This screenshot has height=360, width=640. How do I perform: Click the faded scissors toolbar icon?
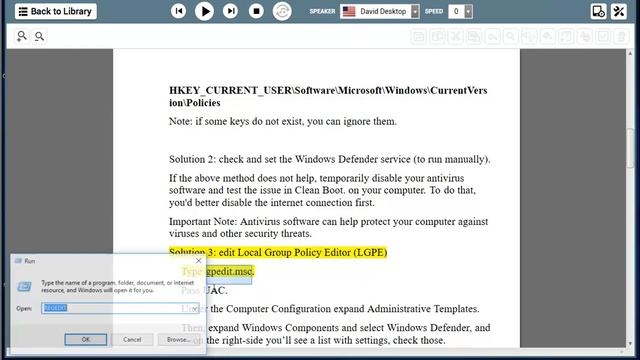click(455, 36)
